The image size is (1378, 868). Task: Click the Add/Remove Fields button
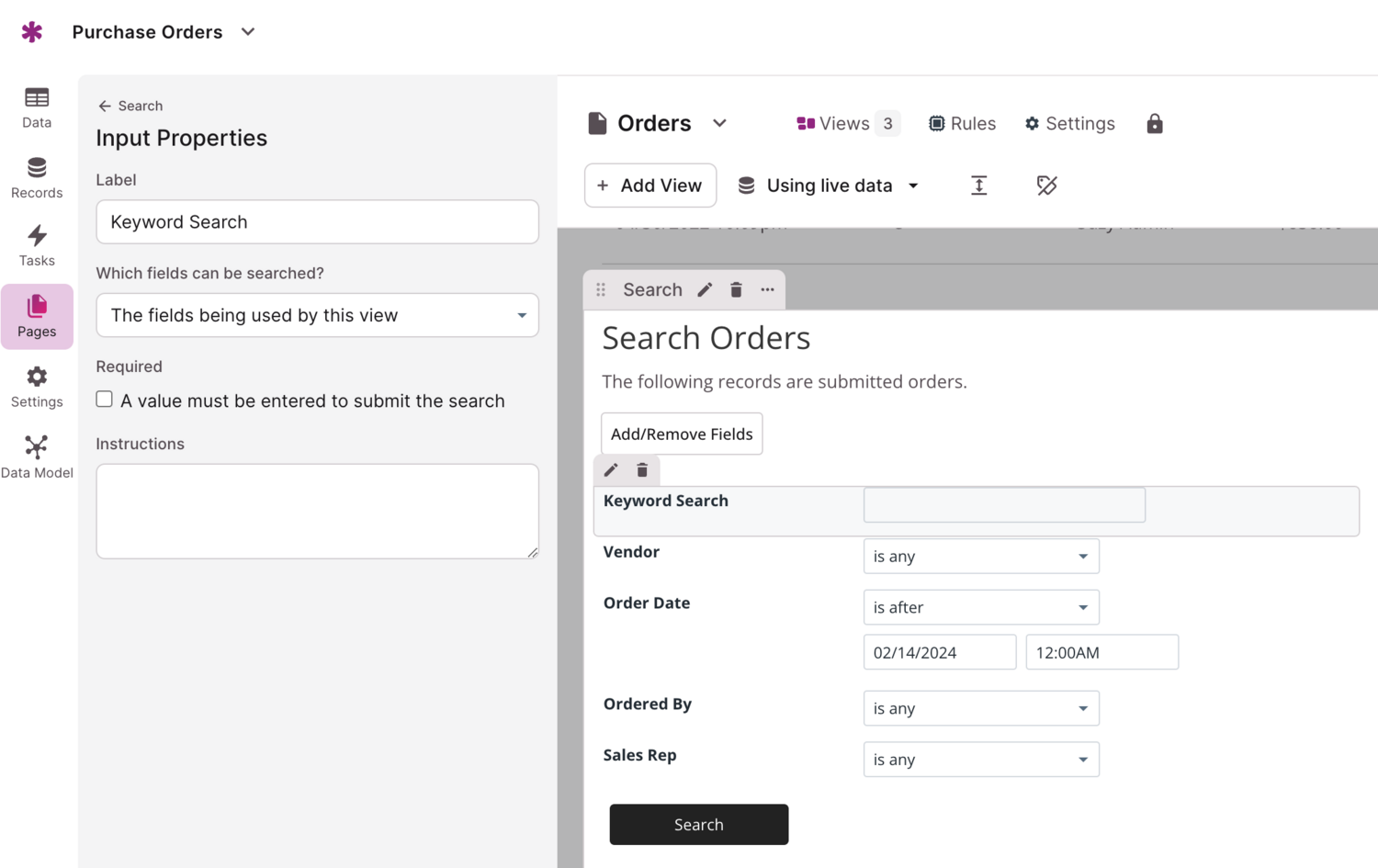coord(682,434)
